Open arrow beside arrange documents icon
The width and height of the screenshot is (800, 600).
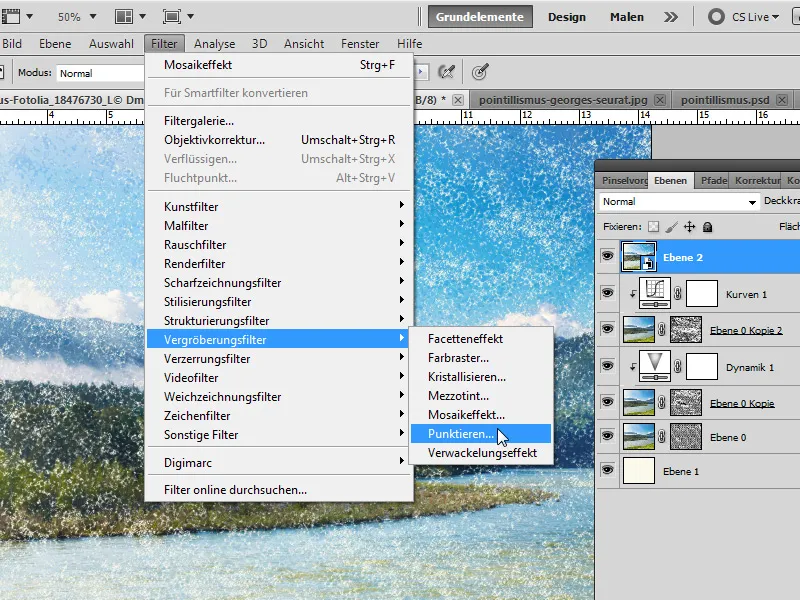click(x=142, y=17)
